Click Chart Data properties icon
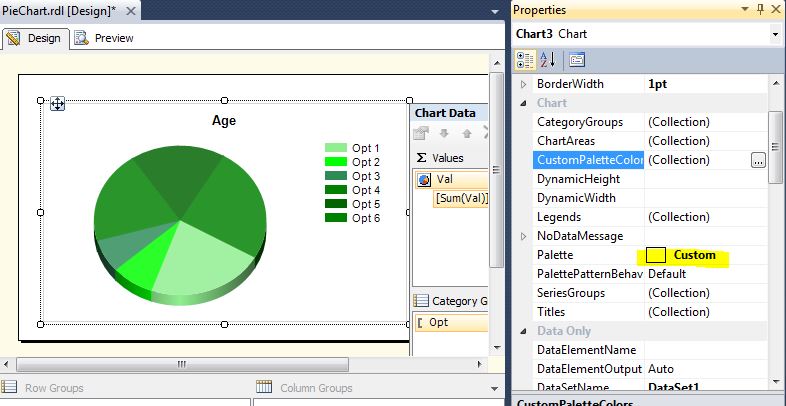Screen dimensions: 786x406 [421, 133]
